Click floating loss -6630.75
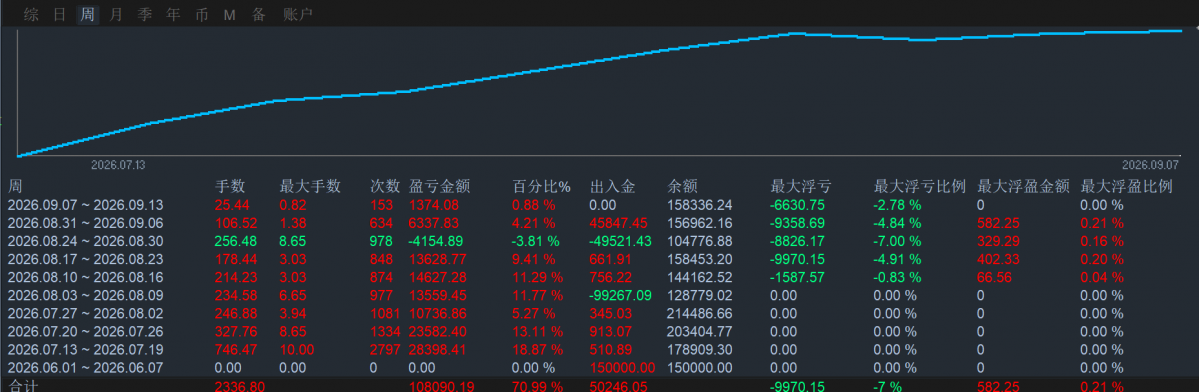This screenshot has height=392, width=1199. 798,205
